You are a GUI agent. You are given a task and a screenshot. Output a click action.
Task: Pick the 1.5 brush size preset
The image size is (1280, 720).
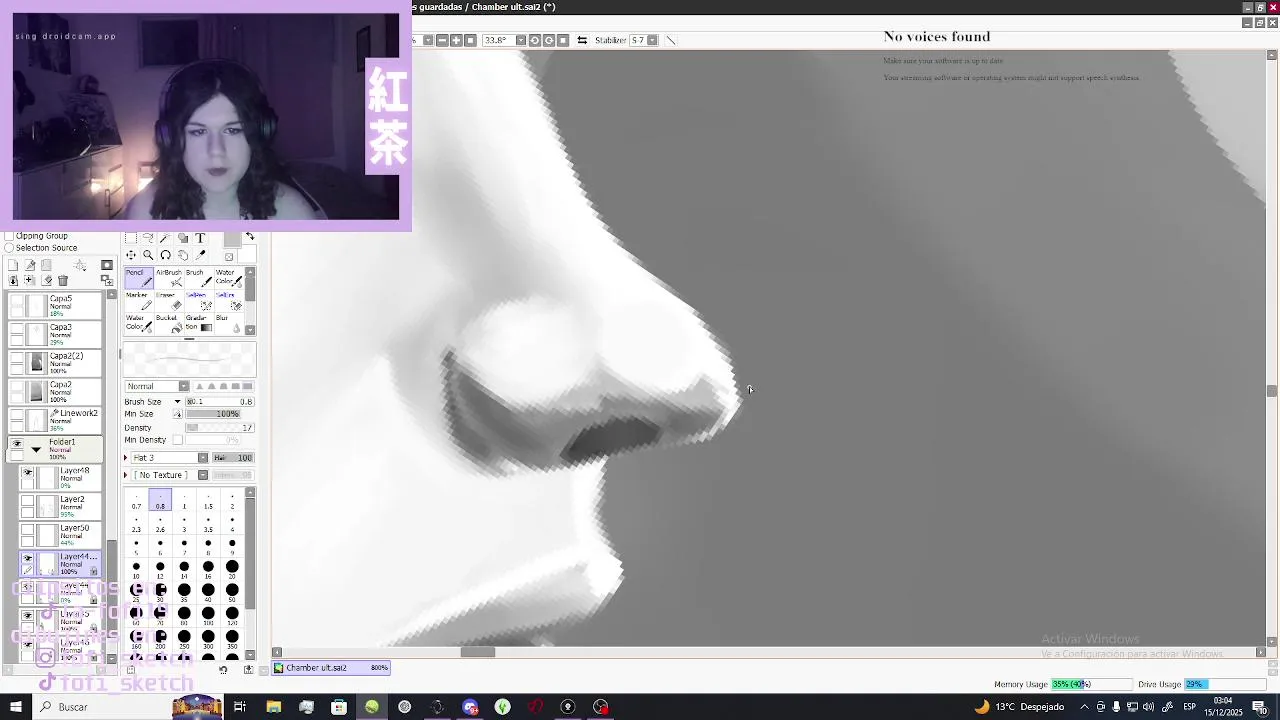point(208,501)
